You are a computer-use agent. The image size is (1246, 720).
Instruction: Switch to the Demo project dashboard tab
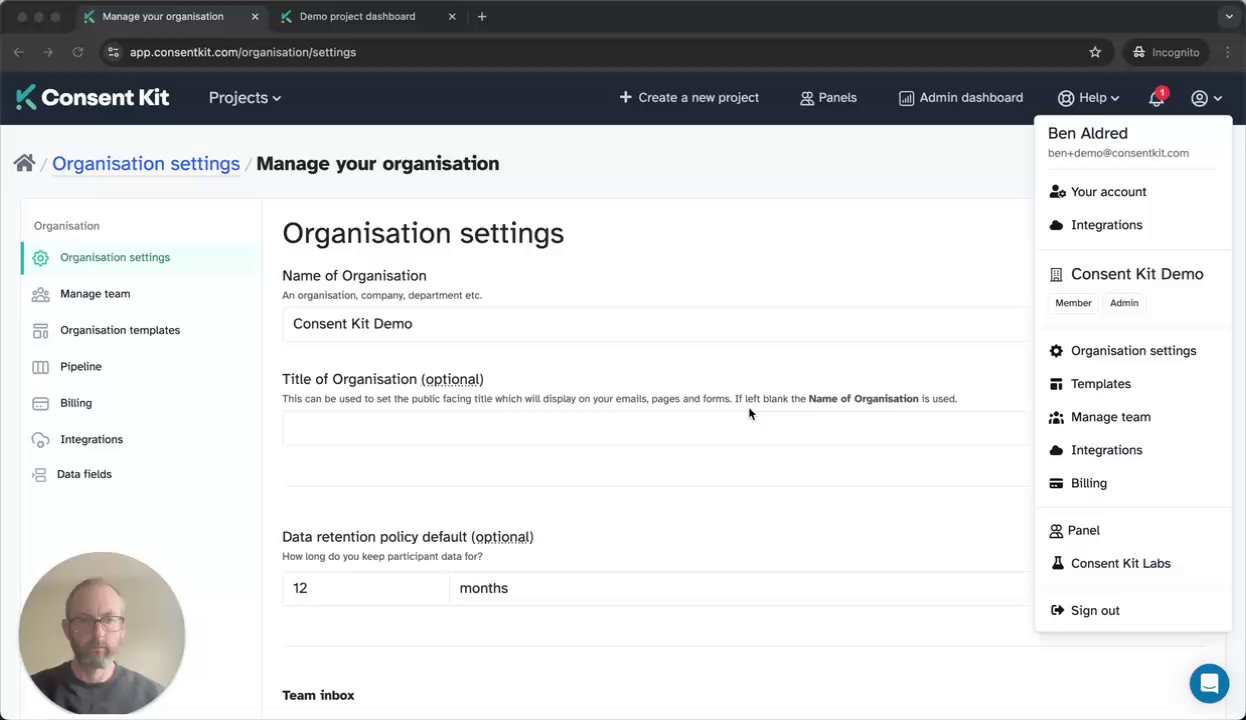[x=357, y=17]
